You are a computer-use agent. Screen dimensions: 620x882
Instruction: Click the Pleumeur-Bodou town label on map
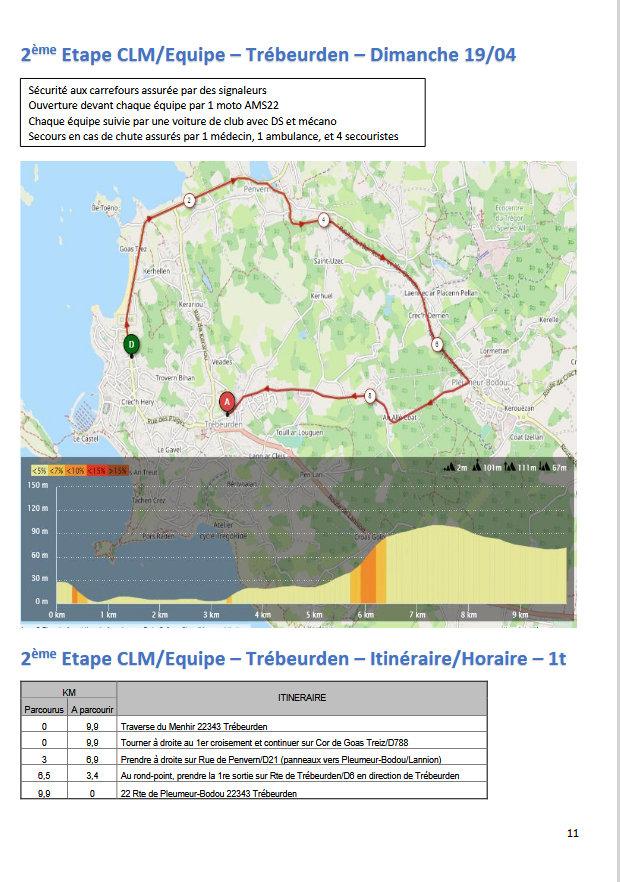click(478, 383)
